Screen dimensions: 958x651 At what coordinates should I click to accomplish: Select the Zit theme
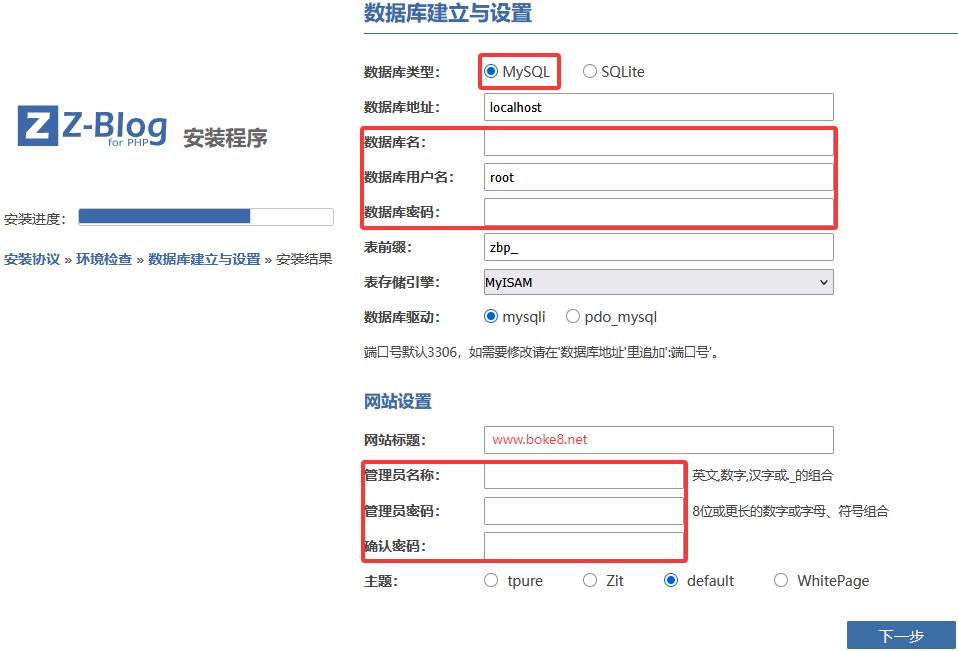click(590, 580)
